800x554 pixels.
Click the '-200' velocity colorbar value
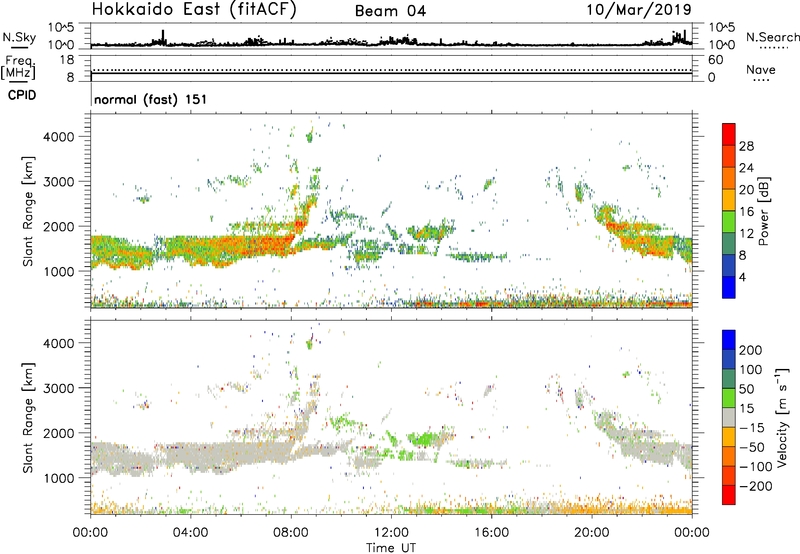tap(756, 486)
